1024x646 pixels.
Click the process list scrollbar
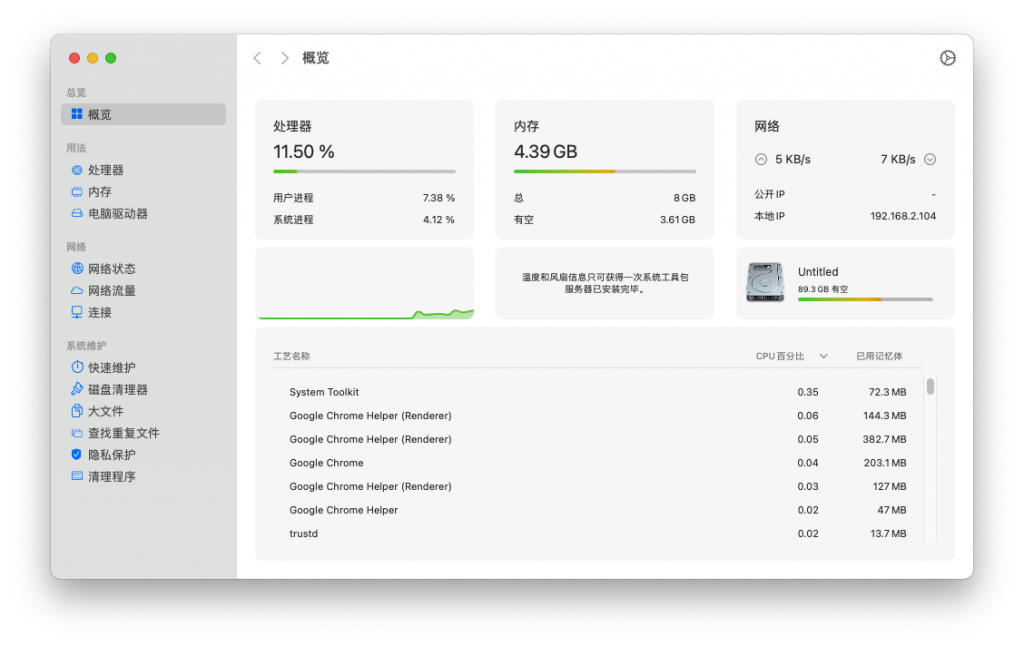pyautogui.click(x=930, y=386)
